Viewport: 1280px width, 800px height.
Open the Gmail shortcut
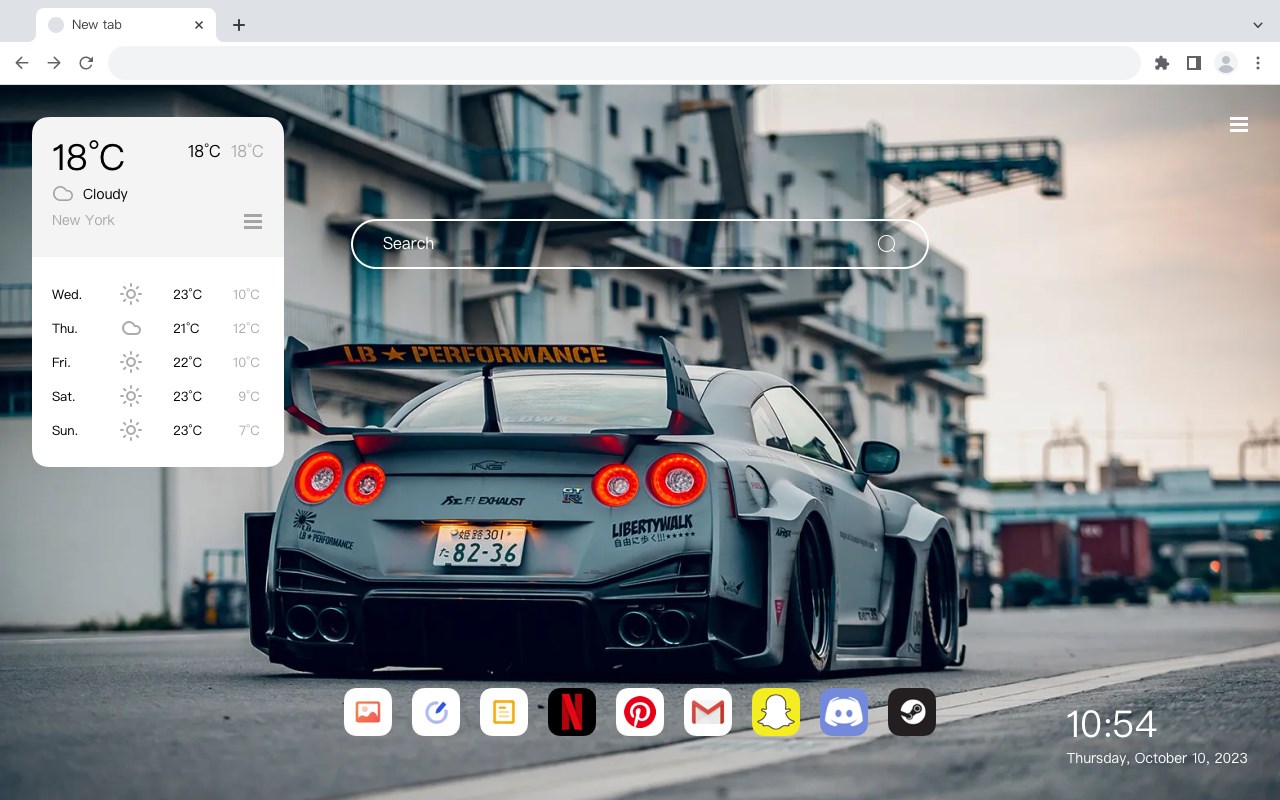(x=708, y=712)
